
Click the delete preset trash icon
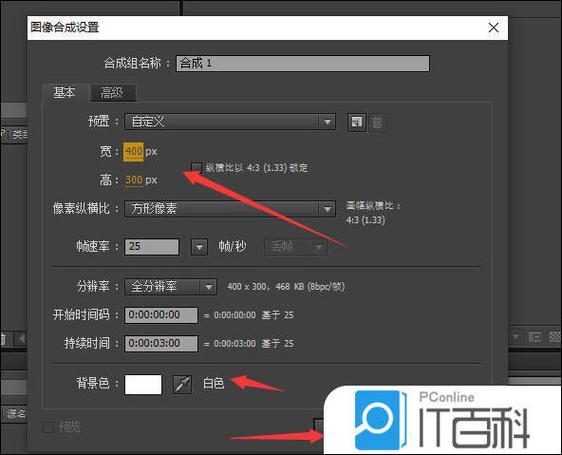(x=377, y=122)
